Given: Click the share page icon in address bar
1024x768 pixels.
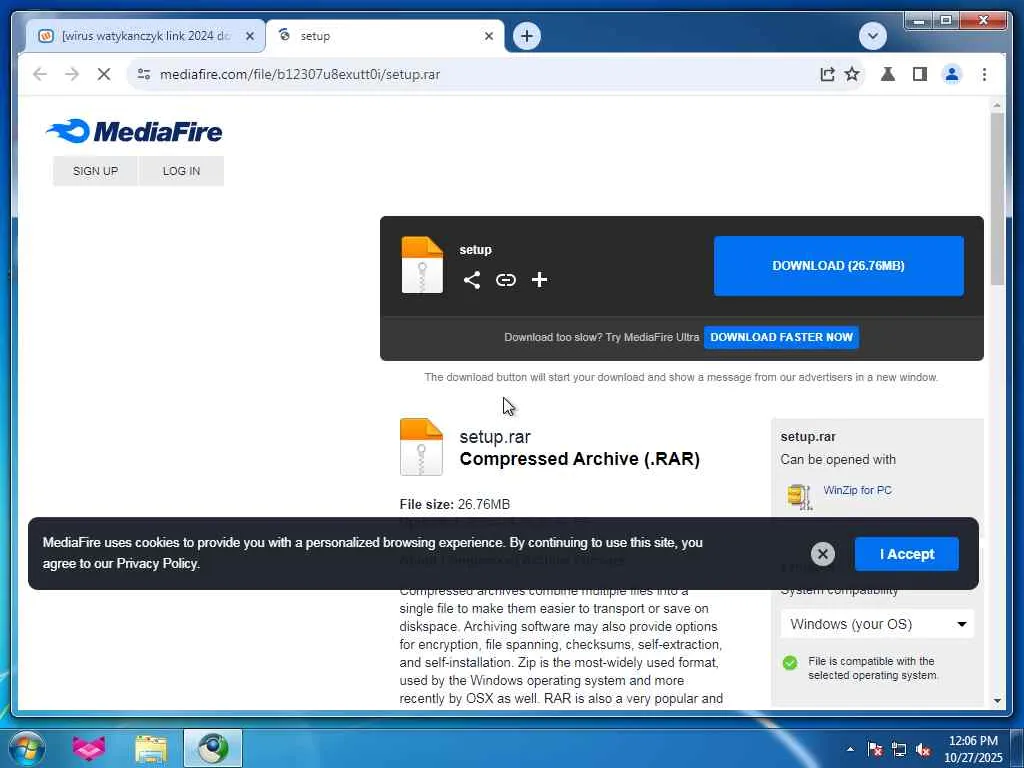Looking at the screenshot, I should [827, 74].
